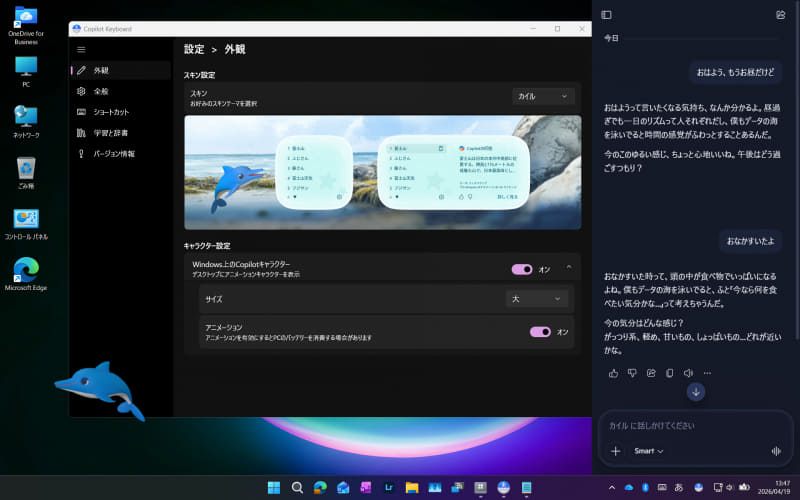The image size is (800, 500).
Task: Launch Edge from the taskbar
Action: 320,488
